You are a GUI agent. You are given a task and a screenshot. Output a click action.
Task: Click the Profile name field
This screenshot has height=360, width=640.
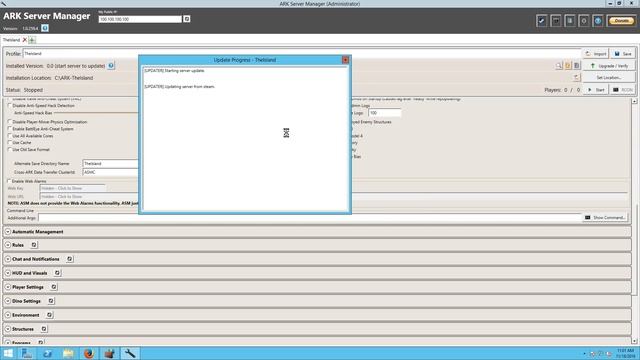(301, 53)
